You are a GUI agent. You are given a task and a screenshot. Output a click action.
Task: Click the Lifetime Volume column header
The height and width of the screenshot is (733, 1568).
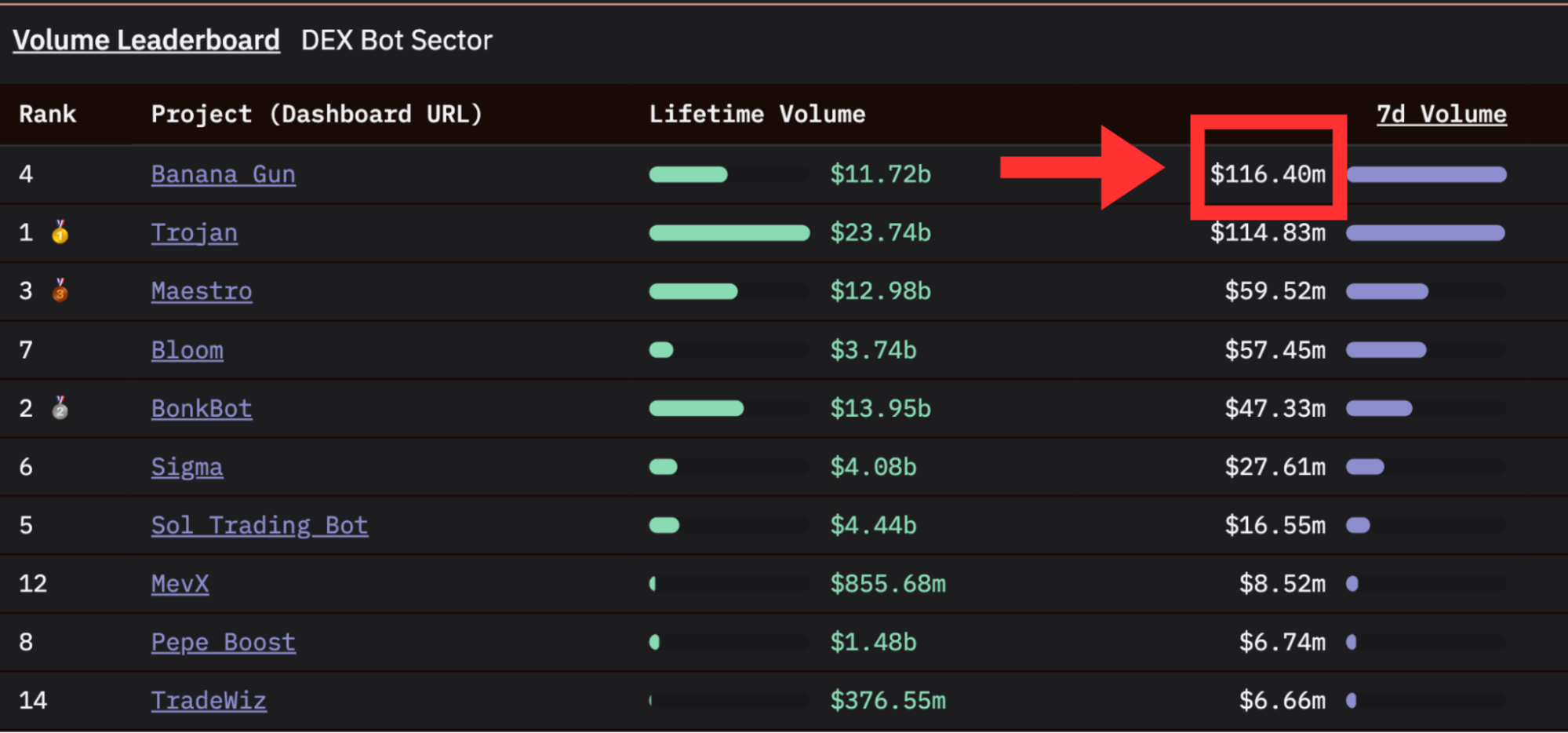pyautogui.click(x=757, y=114)
